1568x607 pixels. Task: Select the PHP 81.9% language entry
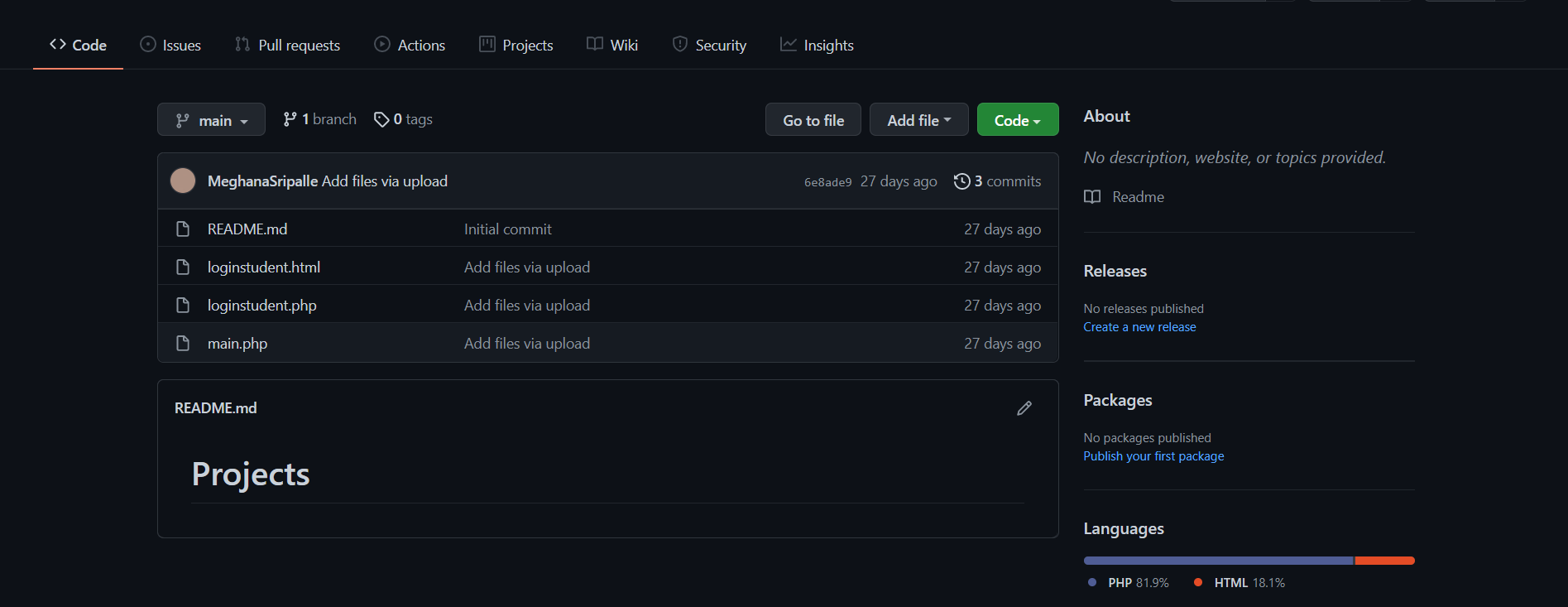[1129, 582]
